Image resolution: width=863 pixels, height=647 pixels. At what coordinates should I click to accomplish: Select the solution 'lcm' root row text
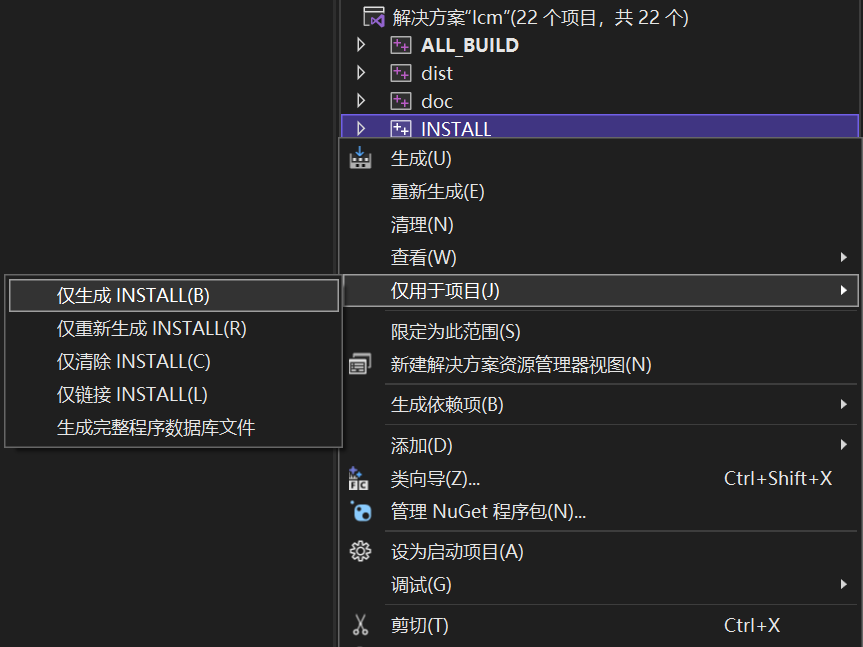point(540,18)
